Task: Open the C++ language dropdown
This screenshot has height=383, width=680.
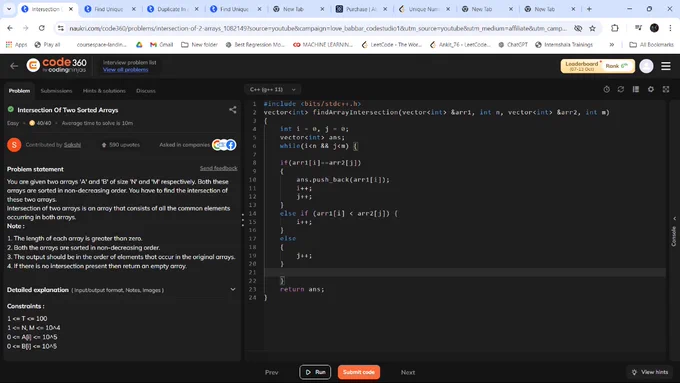Action: [272, 89]
